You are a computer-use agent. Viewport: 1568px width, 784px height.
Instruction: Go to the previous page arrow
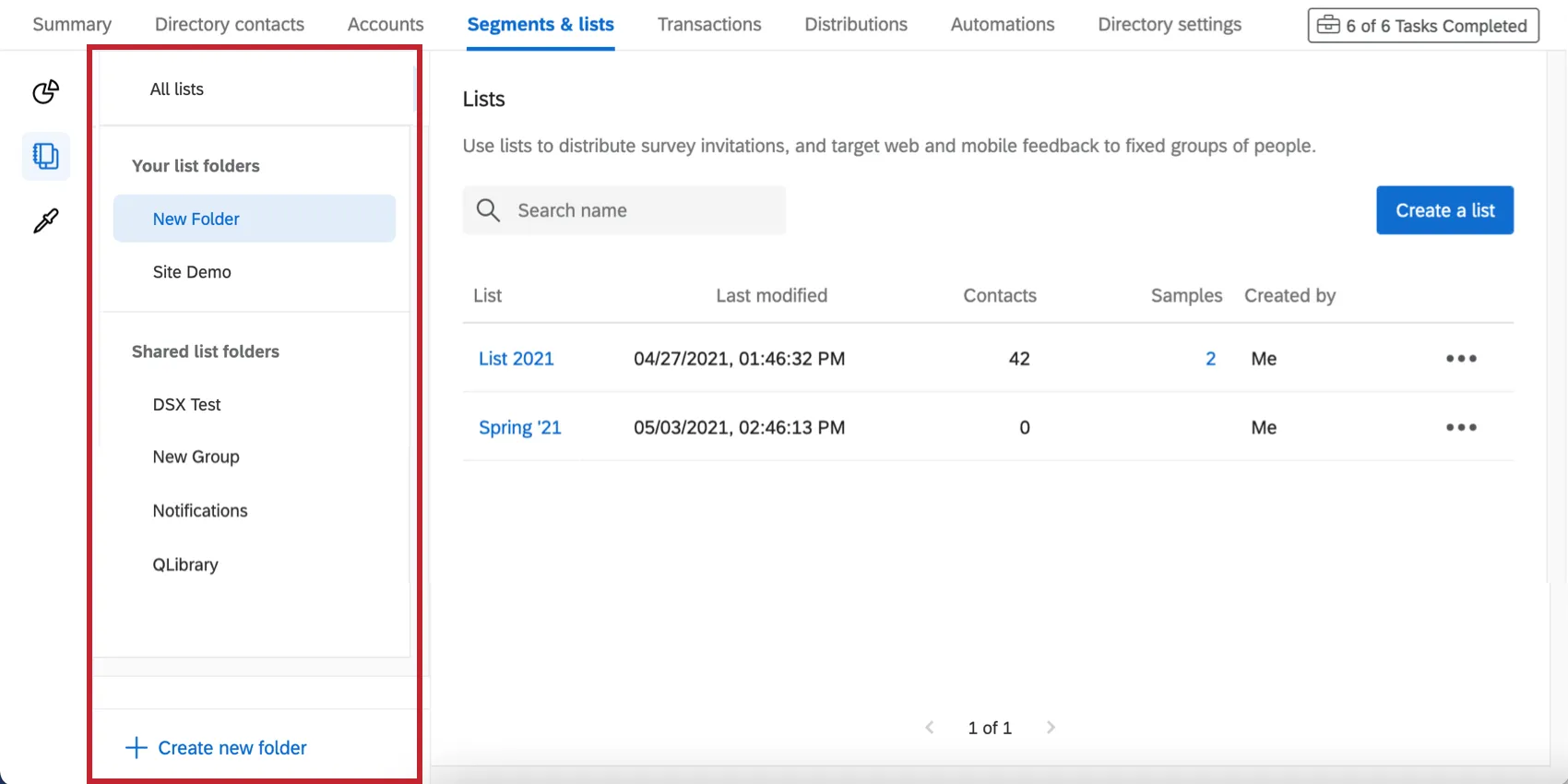point(930,728)
